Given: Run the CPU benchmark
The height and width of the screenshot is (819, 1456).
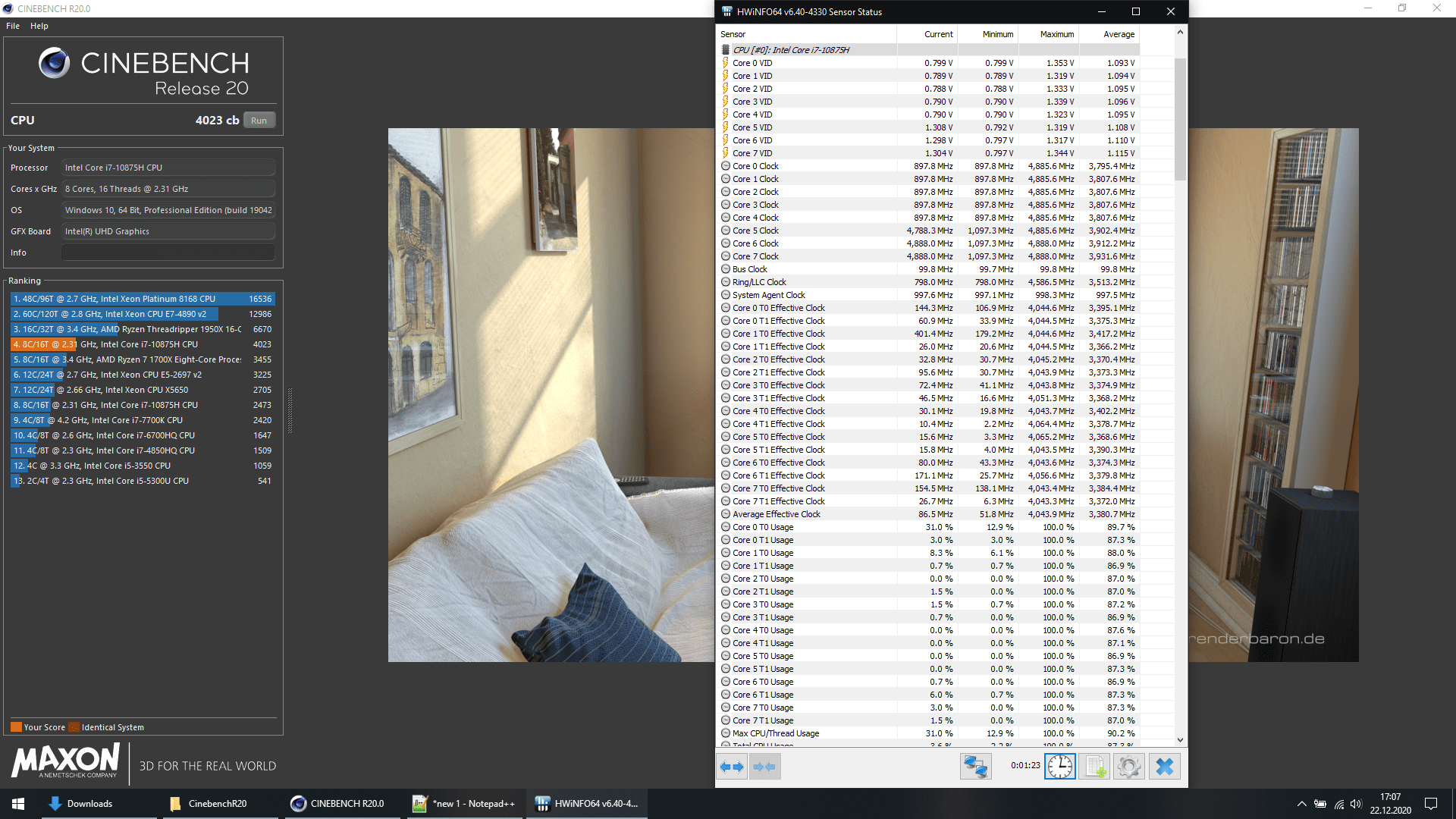Looking at the screenshot, I should [259, 121].
